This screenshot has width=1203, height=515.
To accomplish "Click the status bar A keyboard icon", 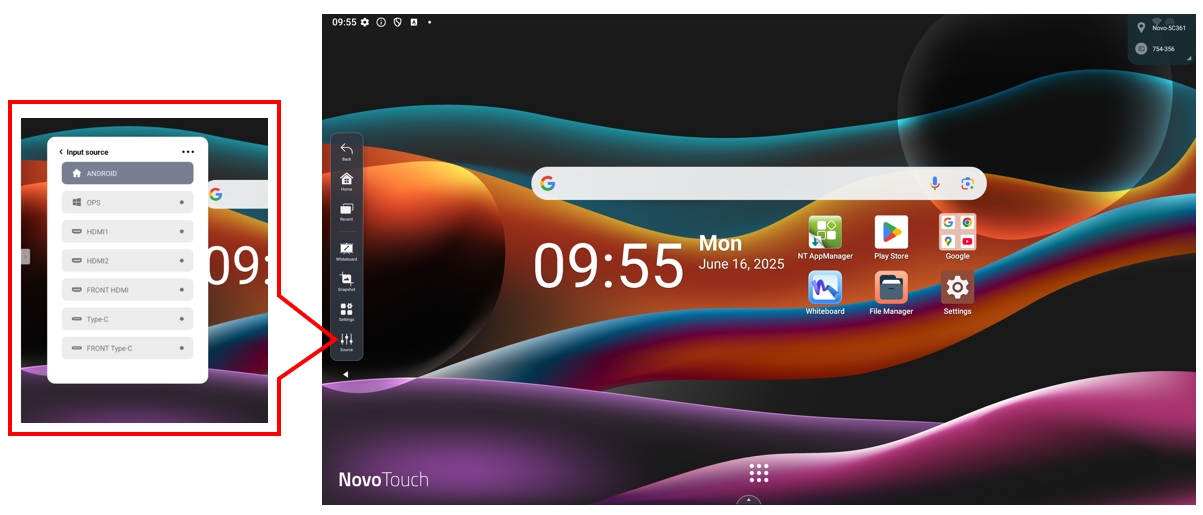I will pyautogui.click(x=414, y=22).
